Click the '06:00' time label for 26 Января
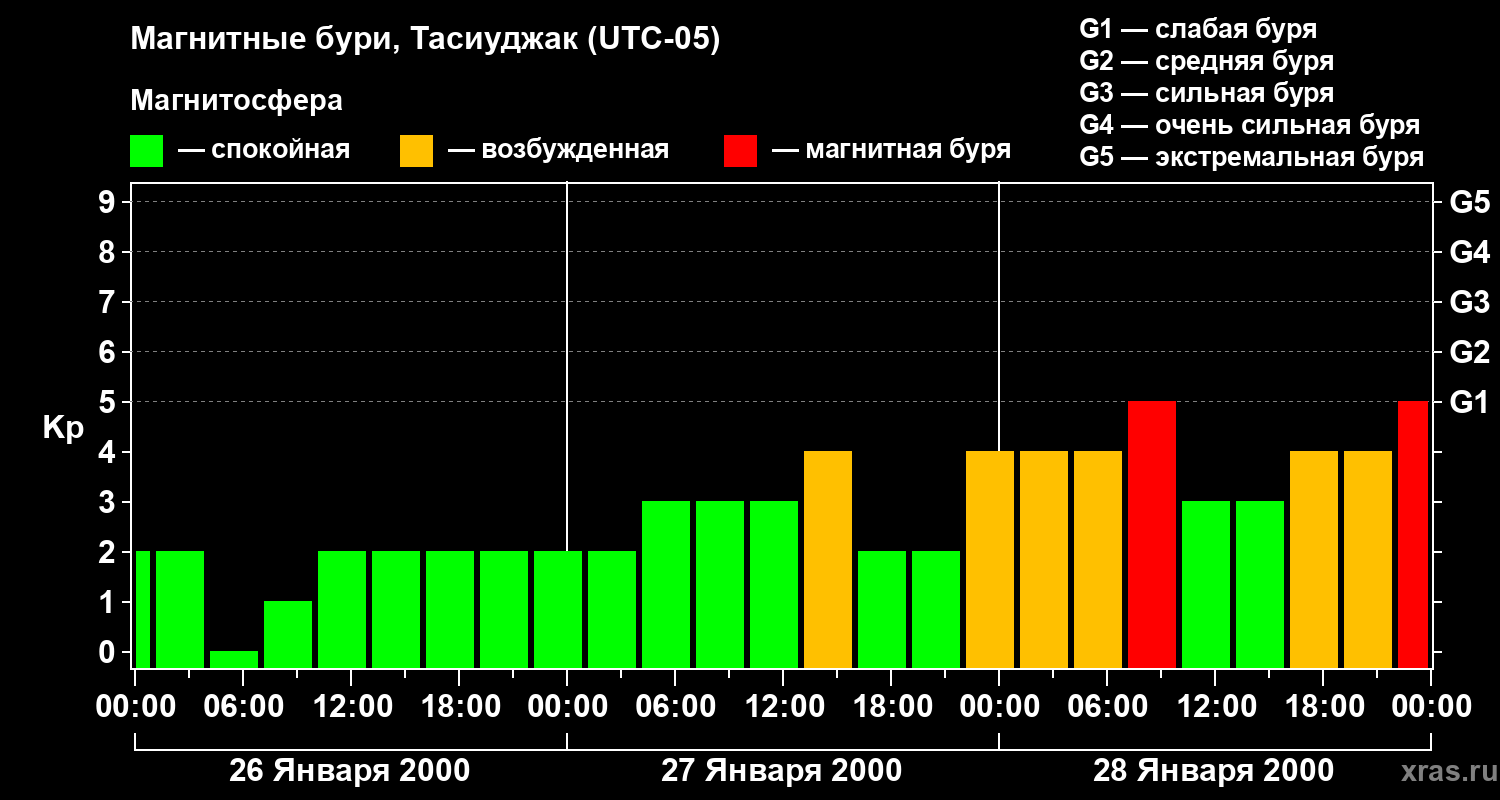The height and width of the screenshot is (800, 1500). [243, 707]
